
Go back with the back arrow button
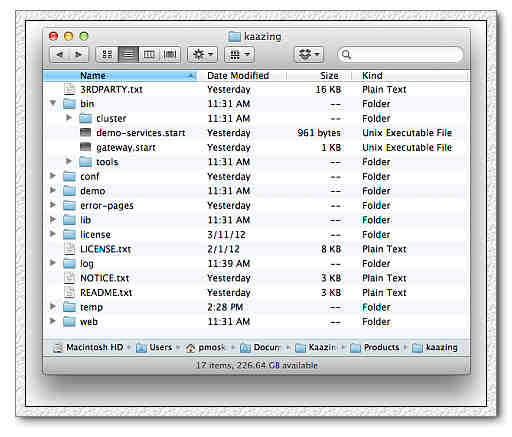coord(60,54)
